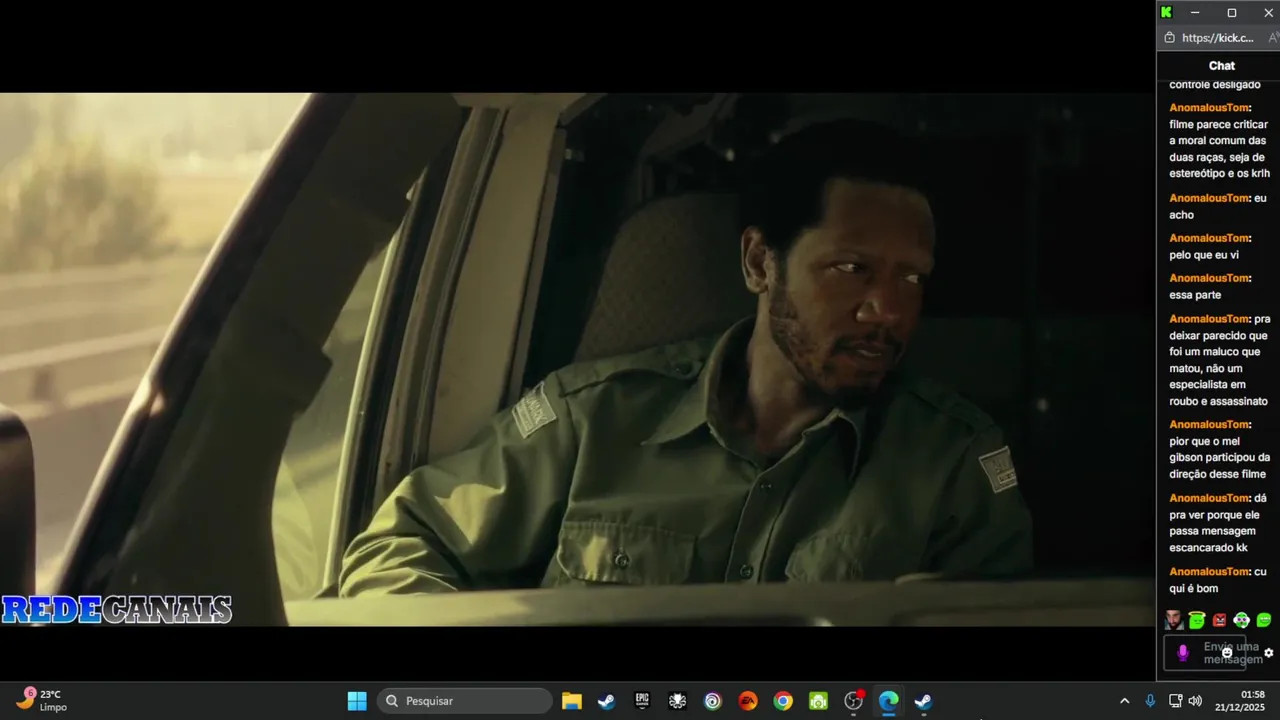
Task: Open File Explorer from the taskbar
Action: point(572,701)
